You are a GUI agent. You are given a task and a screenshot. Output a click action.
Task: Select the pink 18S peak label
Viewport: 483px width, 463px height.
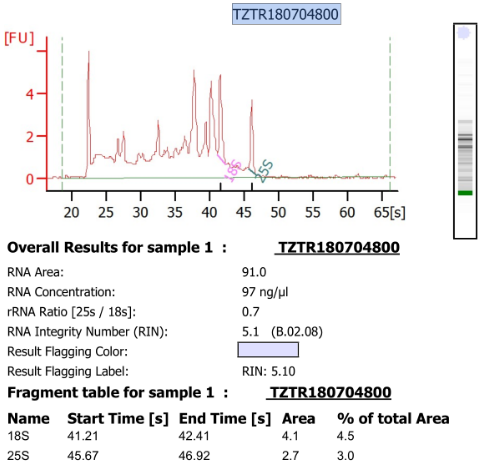[232, 170]
